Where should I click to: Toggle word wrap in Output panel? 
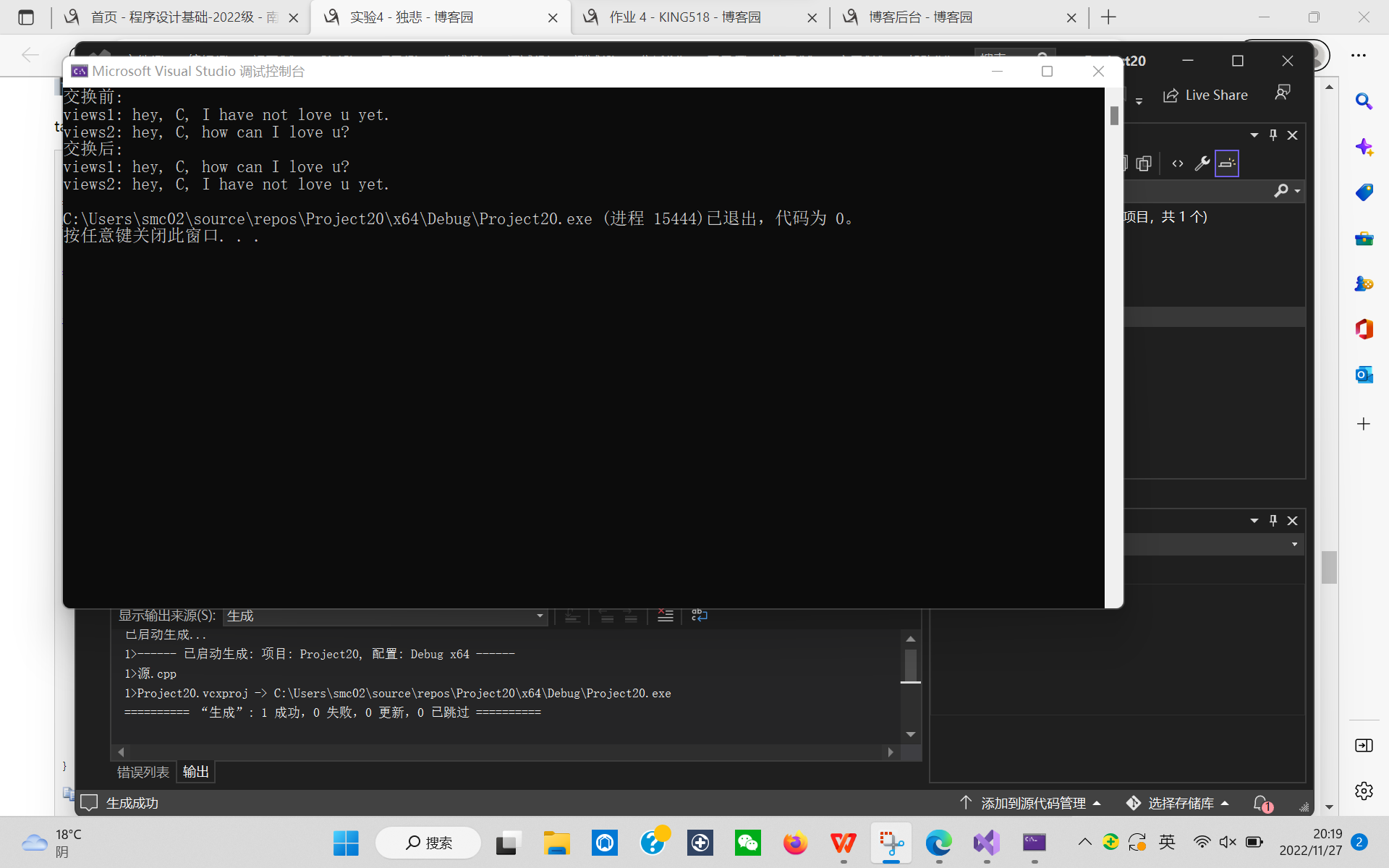[699, 616]
